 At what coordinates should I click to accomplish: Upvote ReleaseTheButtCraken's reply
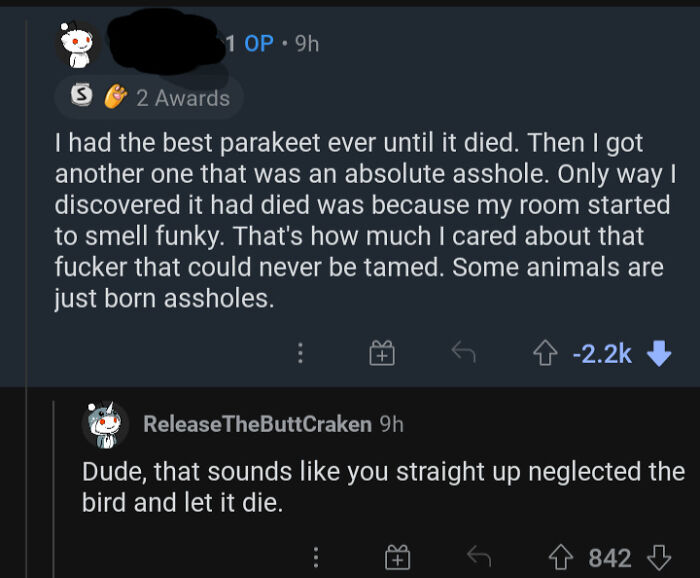tap(561, 557)
